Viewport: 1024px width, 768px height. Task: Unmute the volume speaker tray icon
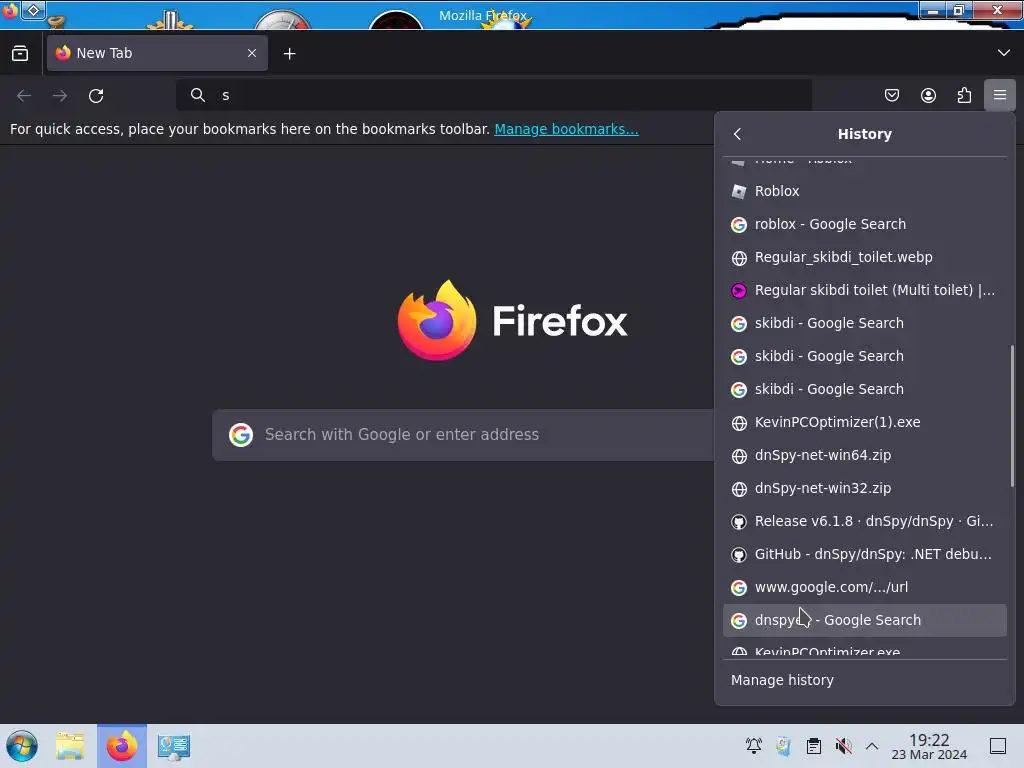tap(843, 746)
